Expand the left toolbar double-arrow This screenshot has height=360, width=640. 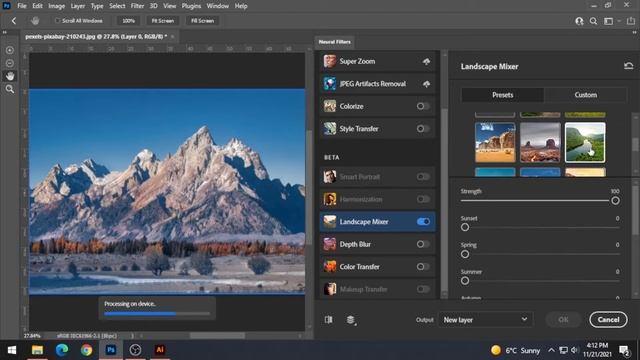coord(4,32)
